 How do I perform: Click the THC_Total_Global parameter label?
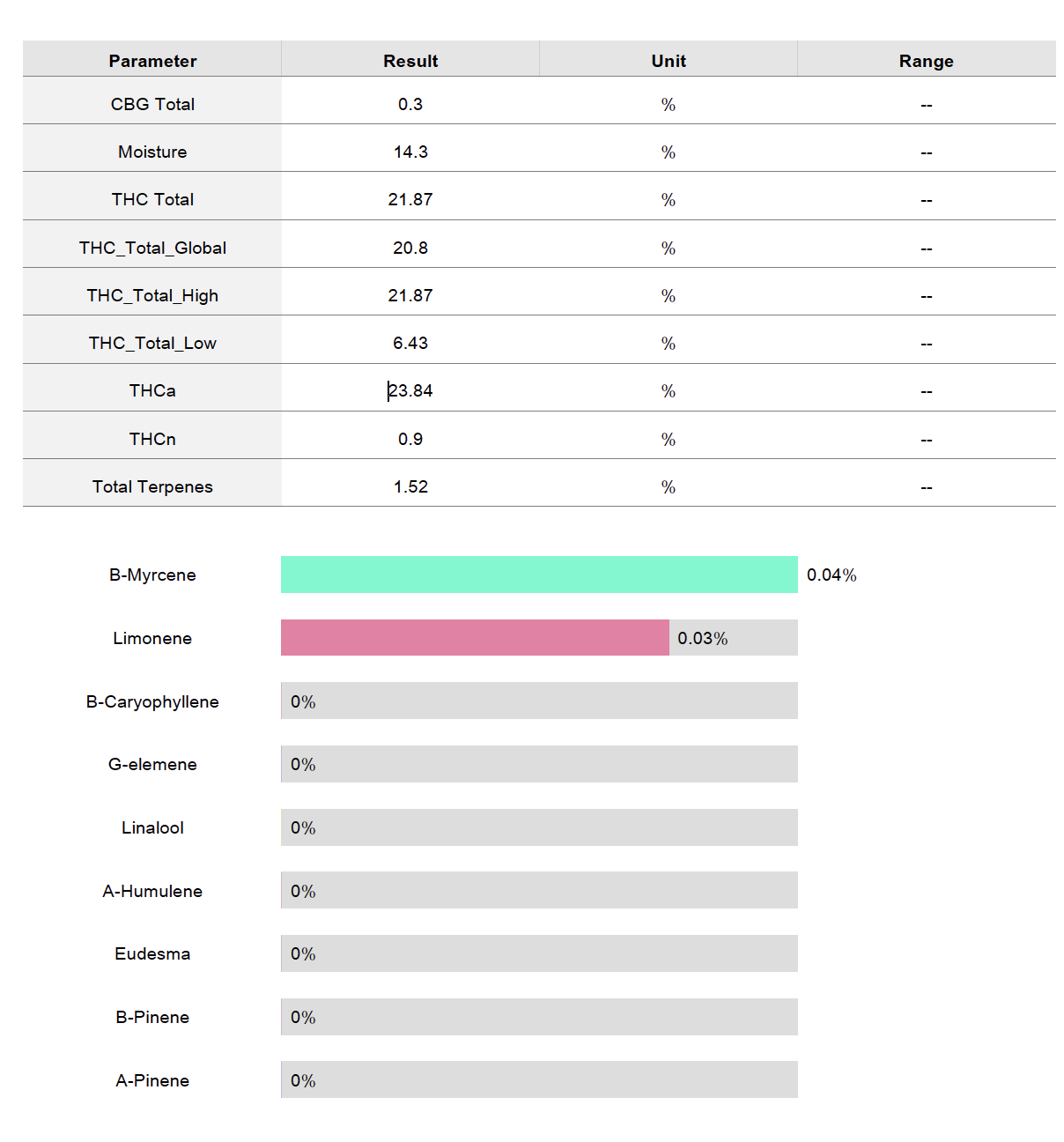click(152, 248)
